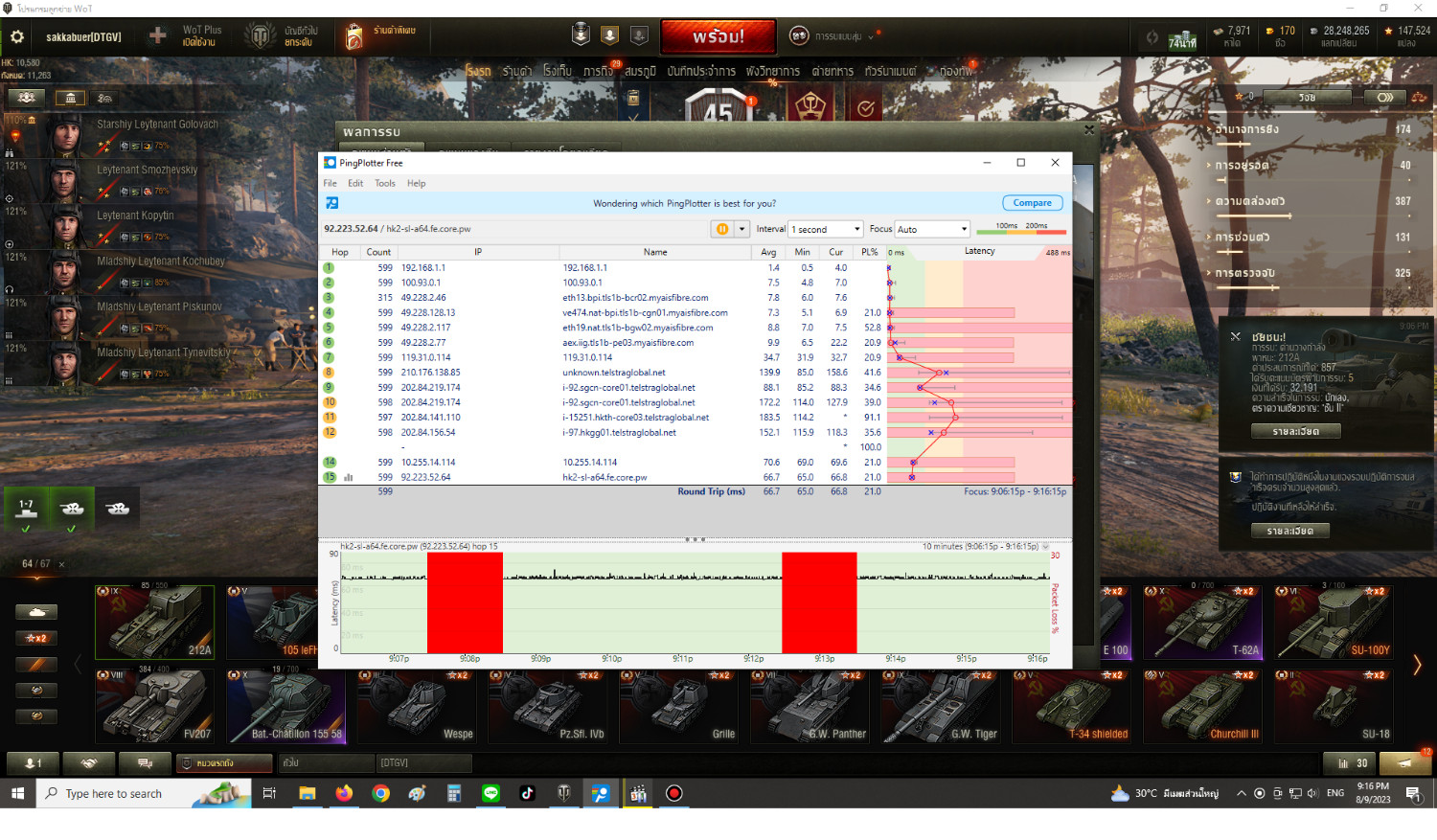The width and height of the screenshot is (1437, 840).
Task: Open the chat channels icon
Action: (x=146, y=763)
